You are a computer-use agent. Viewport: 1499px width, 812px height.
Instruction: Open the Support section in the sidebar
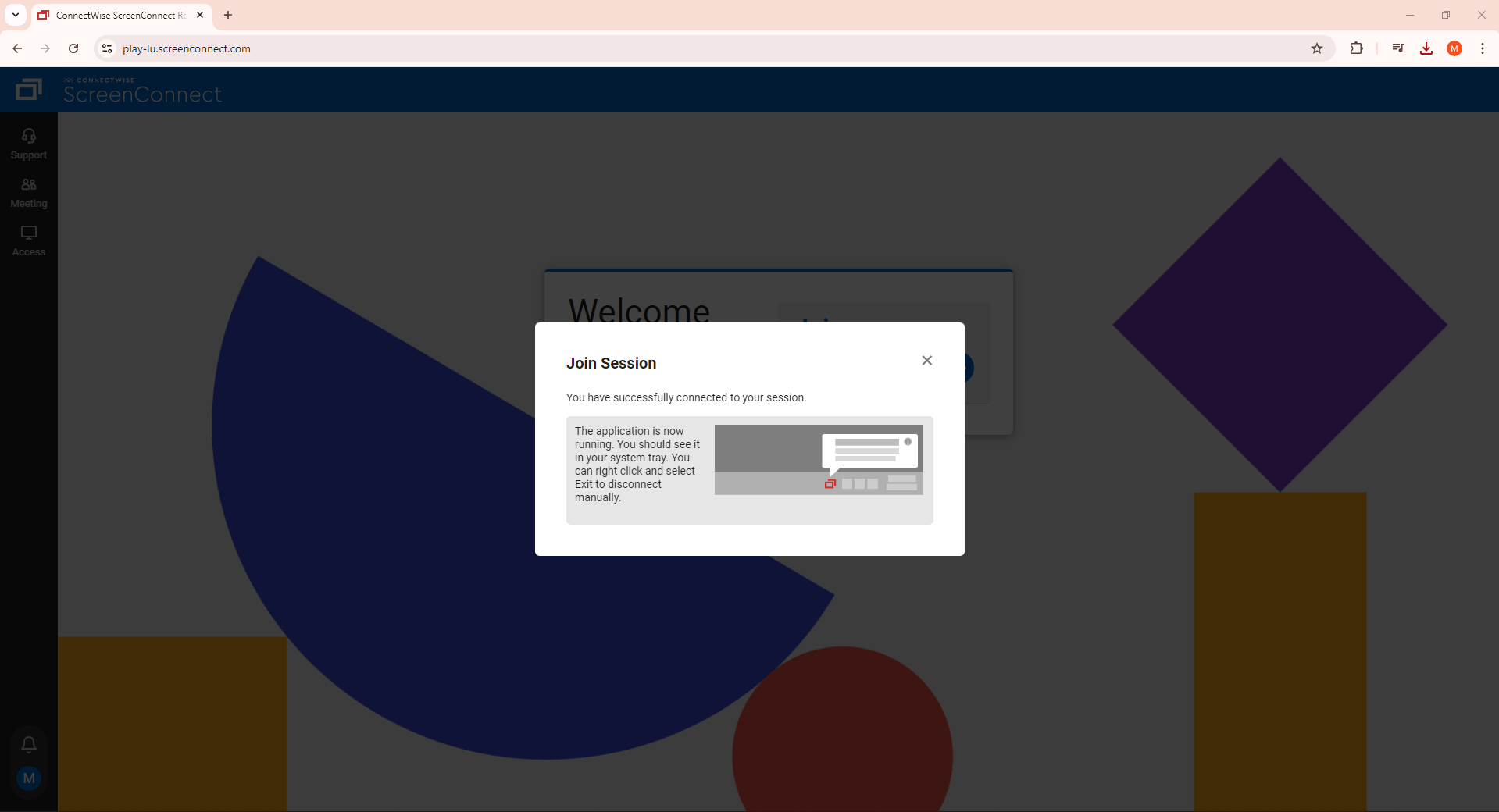click(x=29, y=144)
